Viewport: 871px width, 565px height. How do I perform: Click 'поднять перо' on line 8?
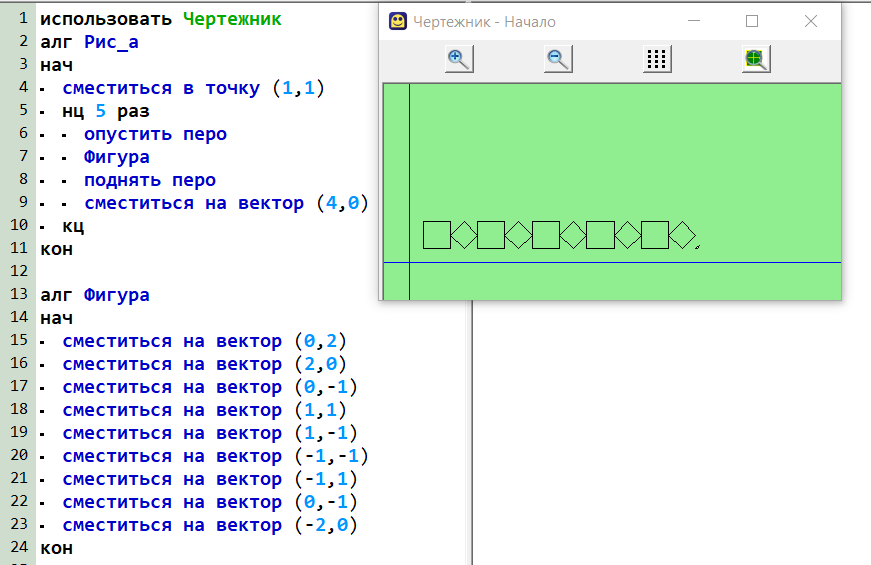[150, 181]
